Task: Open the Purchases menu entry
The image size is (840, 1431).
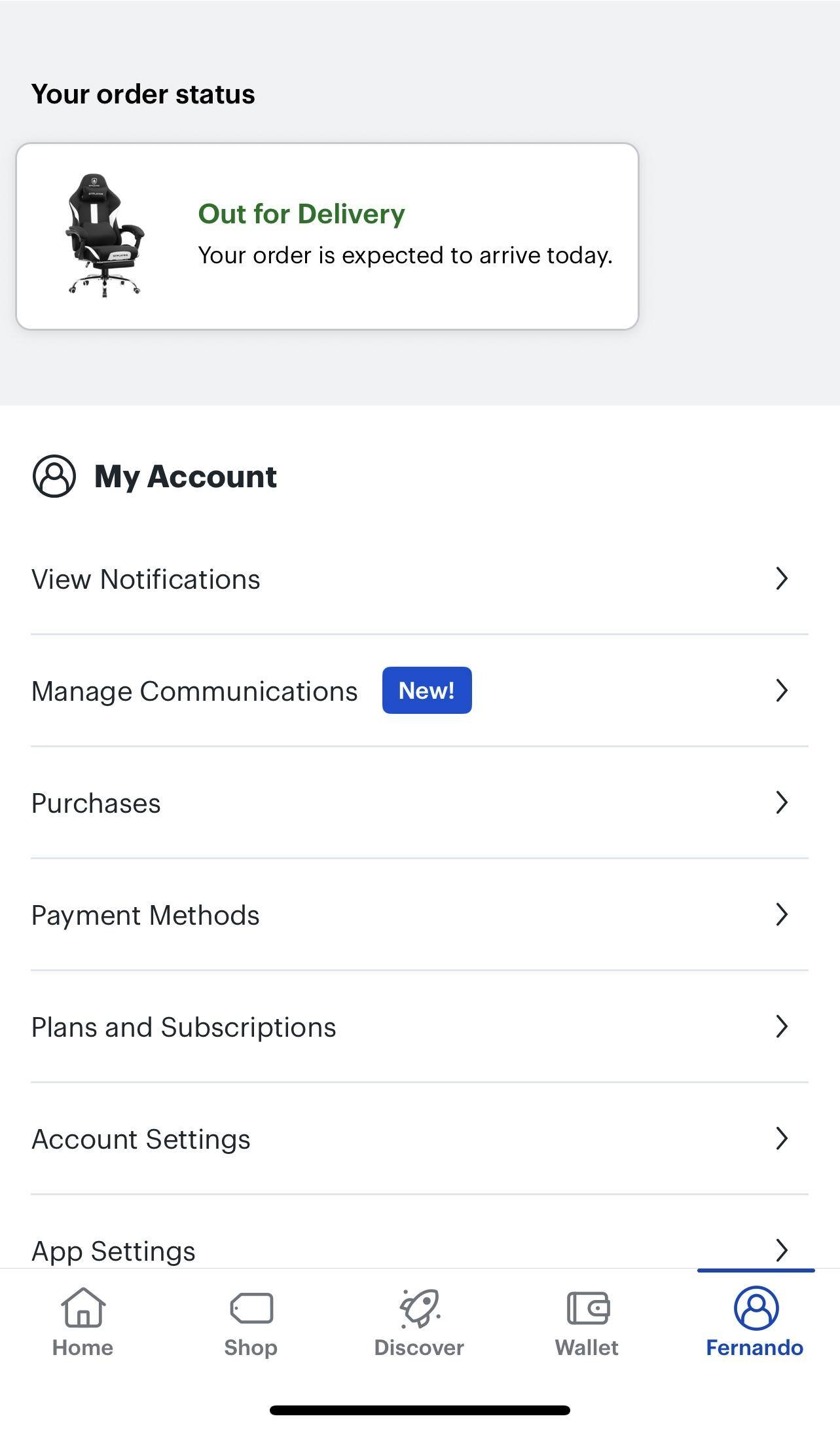Action: (96, 803)
